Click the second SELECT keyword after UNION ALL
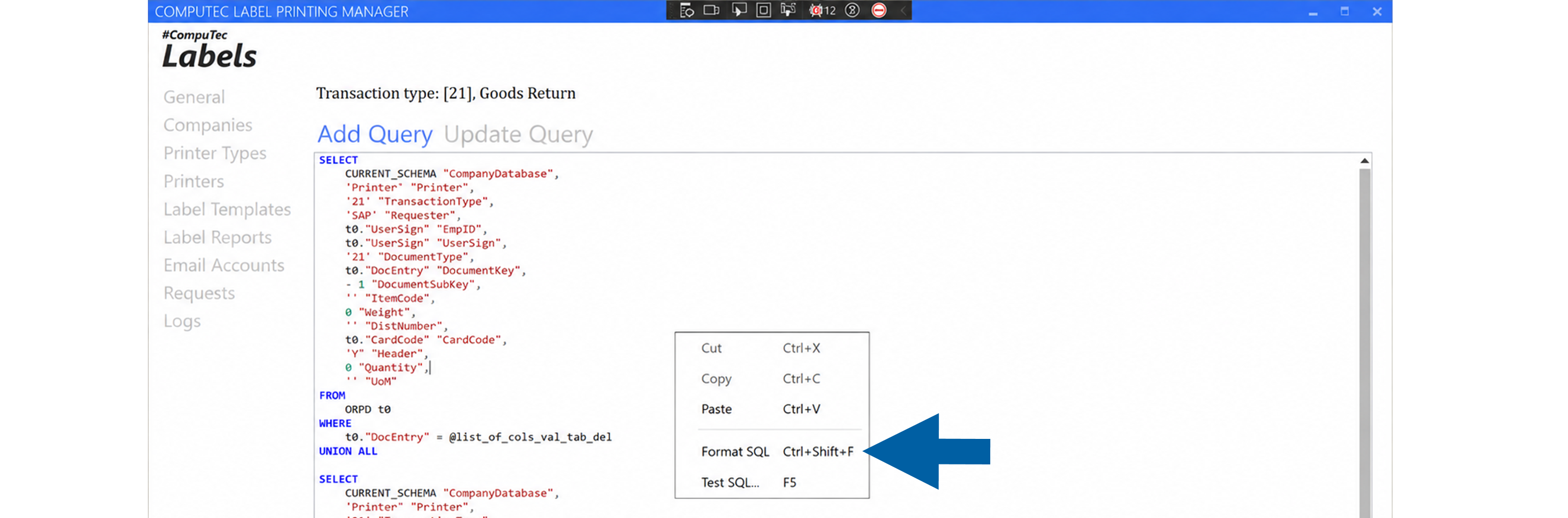Image resolution: width=1568 pixels, height=518 pixels. point(339,479)
